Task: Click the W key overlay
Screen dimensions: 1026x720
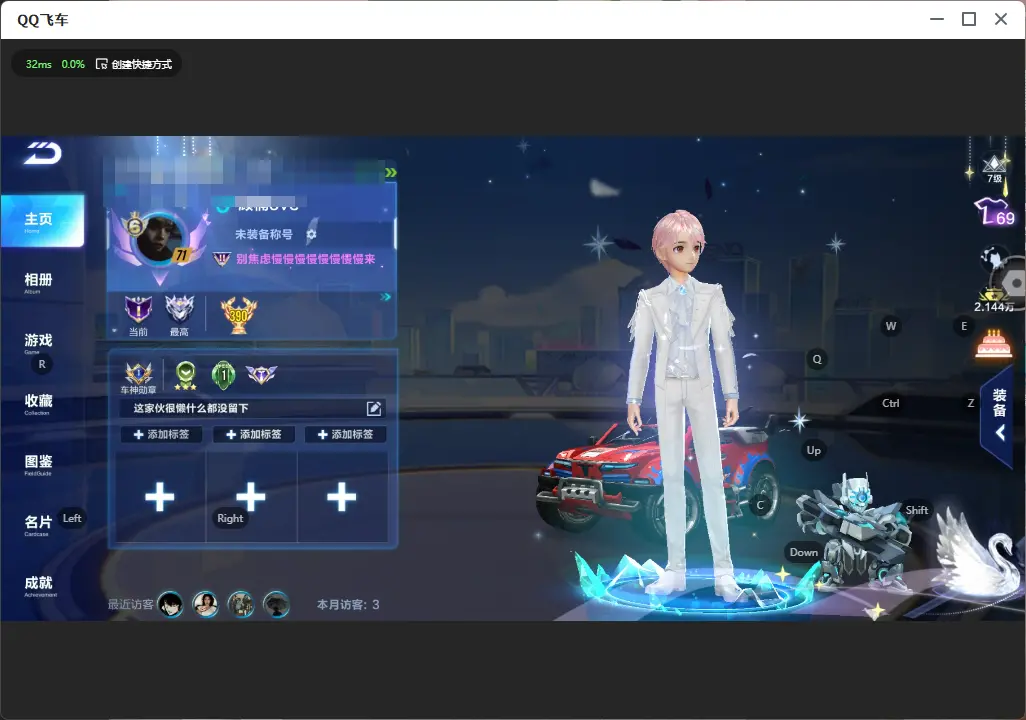Action: click(891, 326)
